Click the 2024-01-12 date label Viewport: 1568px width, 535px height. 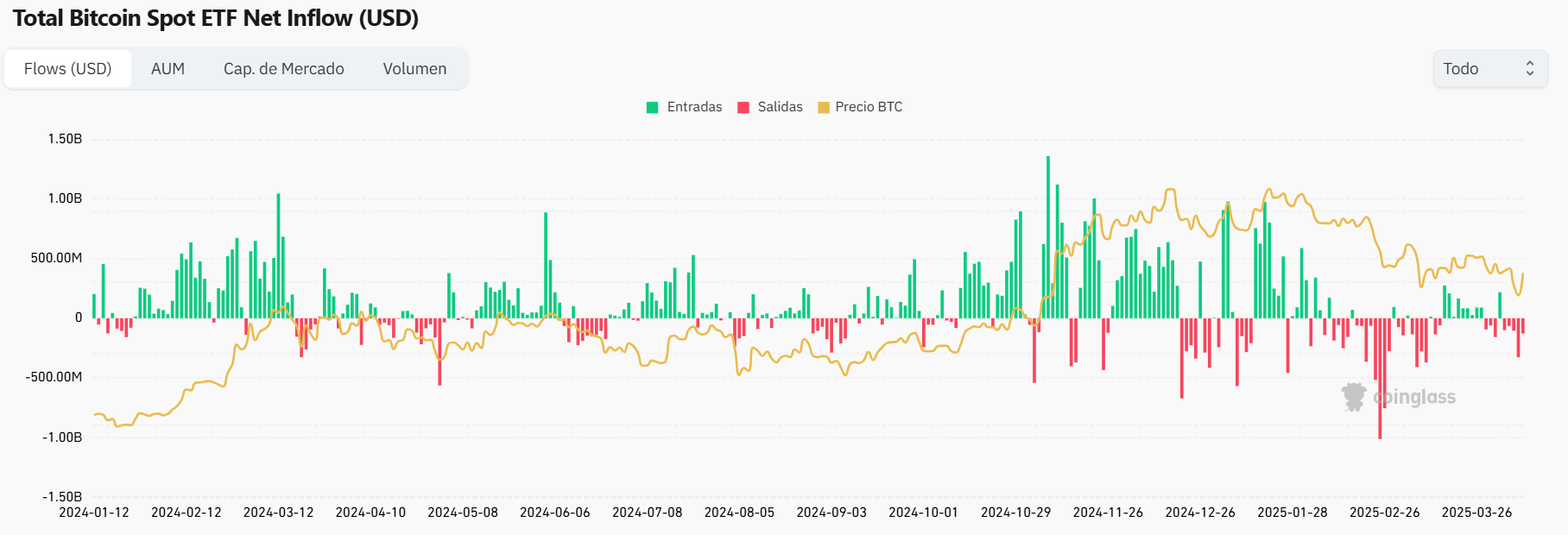coord(94,513)
